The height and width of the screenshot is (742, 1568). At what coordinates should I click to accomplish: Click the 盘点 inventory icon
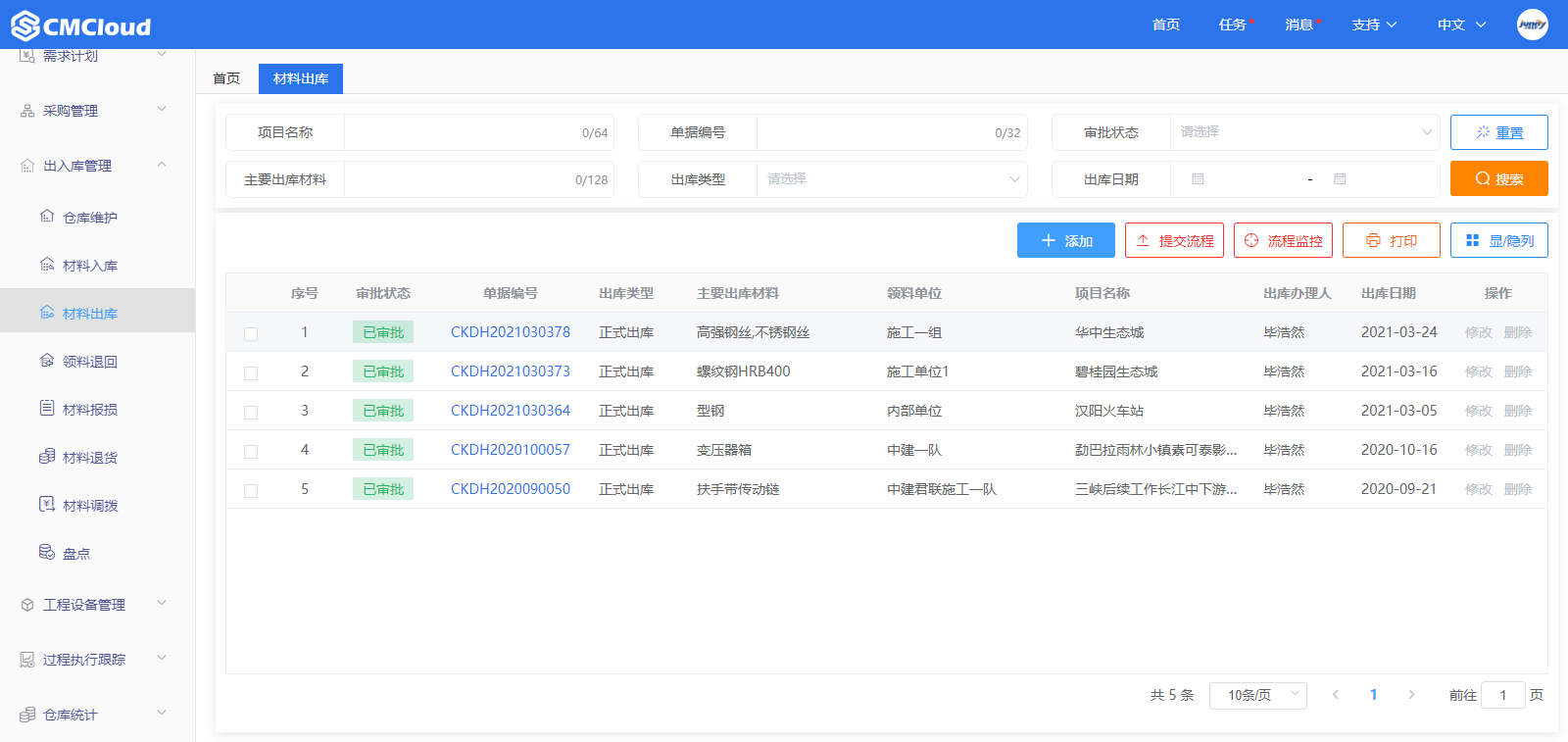click(x=47, y=552)
